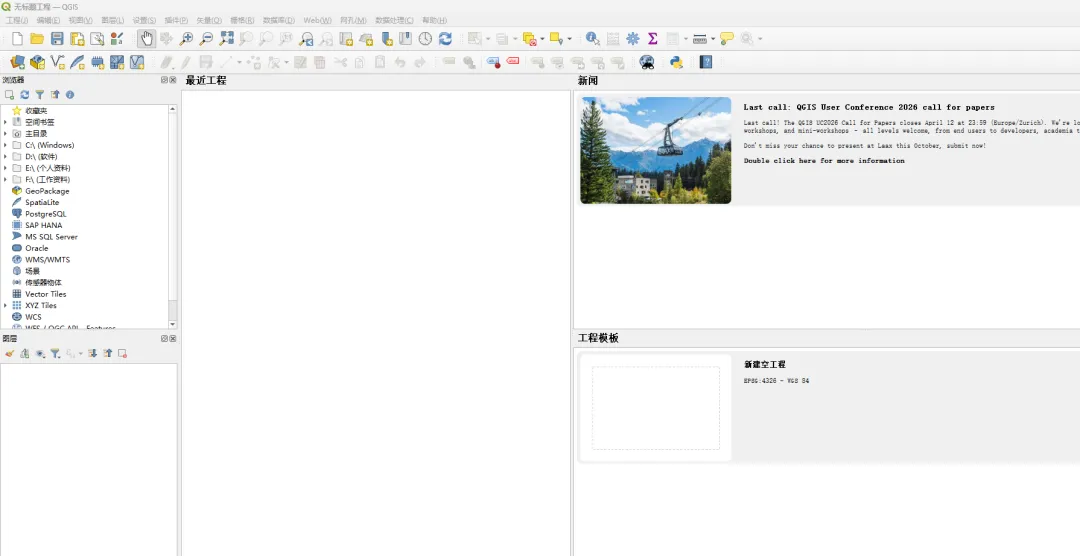
Task: Open the Temporal Controller clock icon
Action: [426, 39]
